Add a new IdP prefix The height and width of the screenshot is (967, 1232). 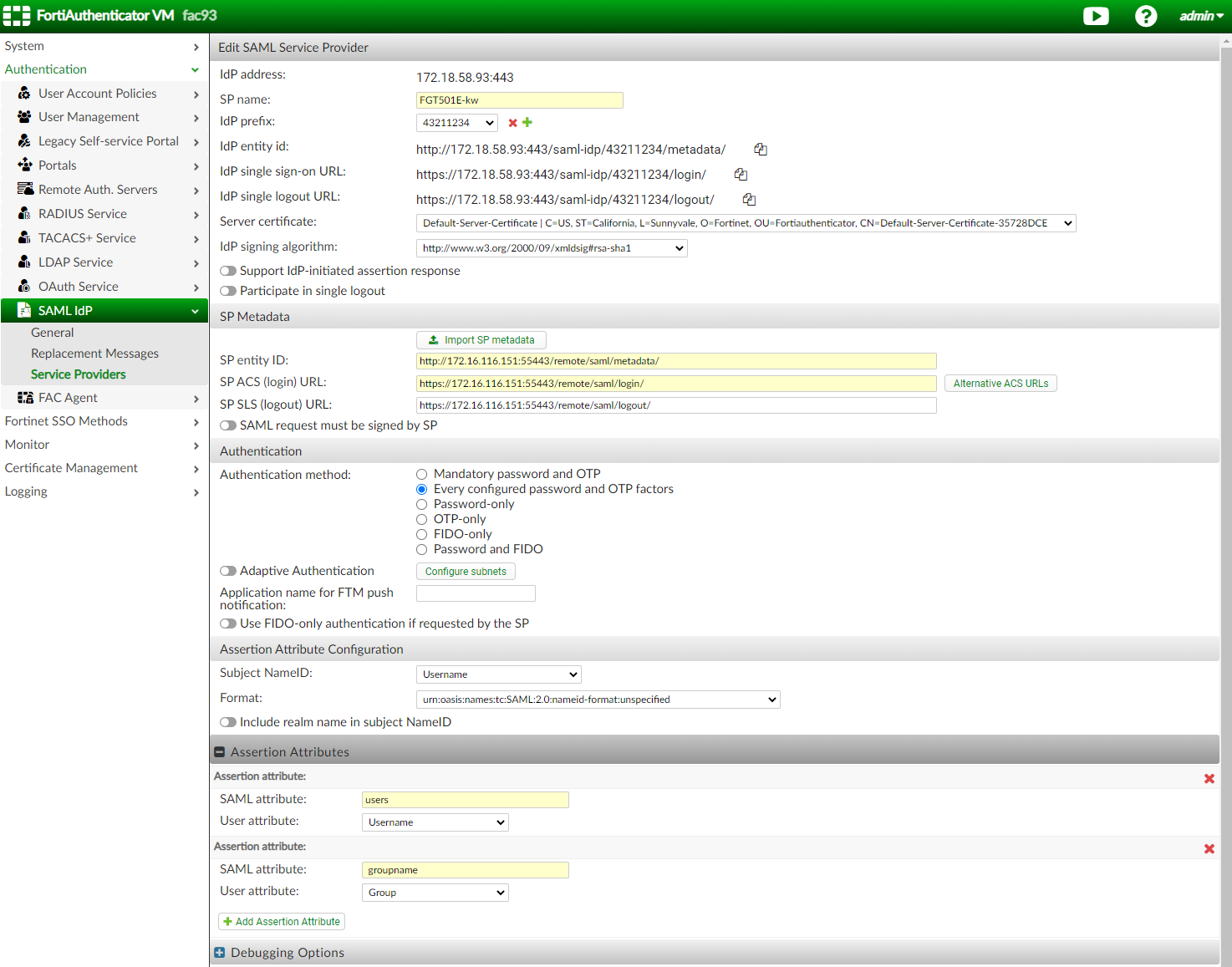pyautogui.click(x=527, y=122)
